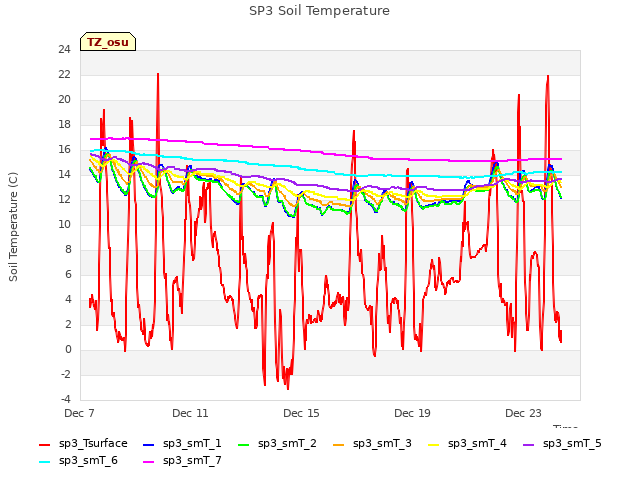Screen dimensions: 640x480
Task: Click the 18 y-axis tick label
Action: [64, 125]
